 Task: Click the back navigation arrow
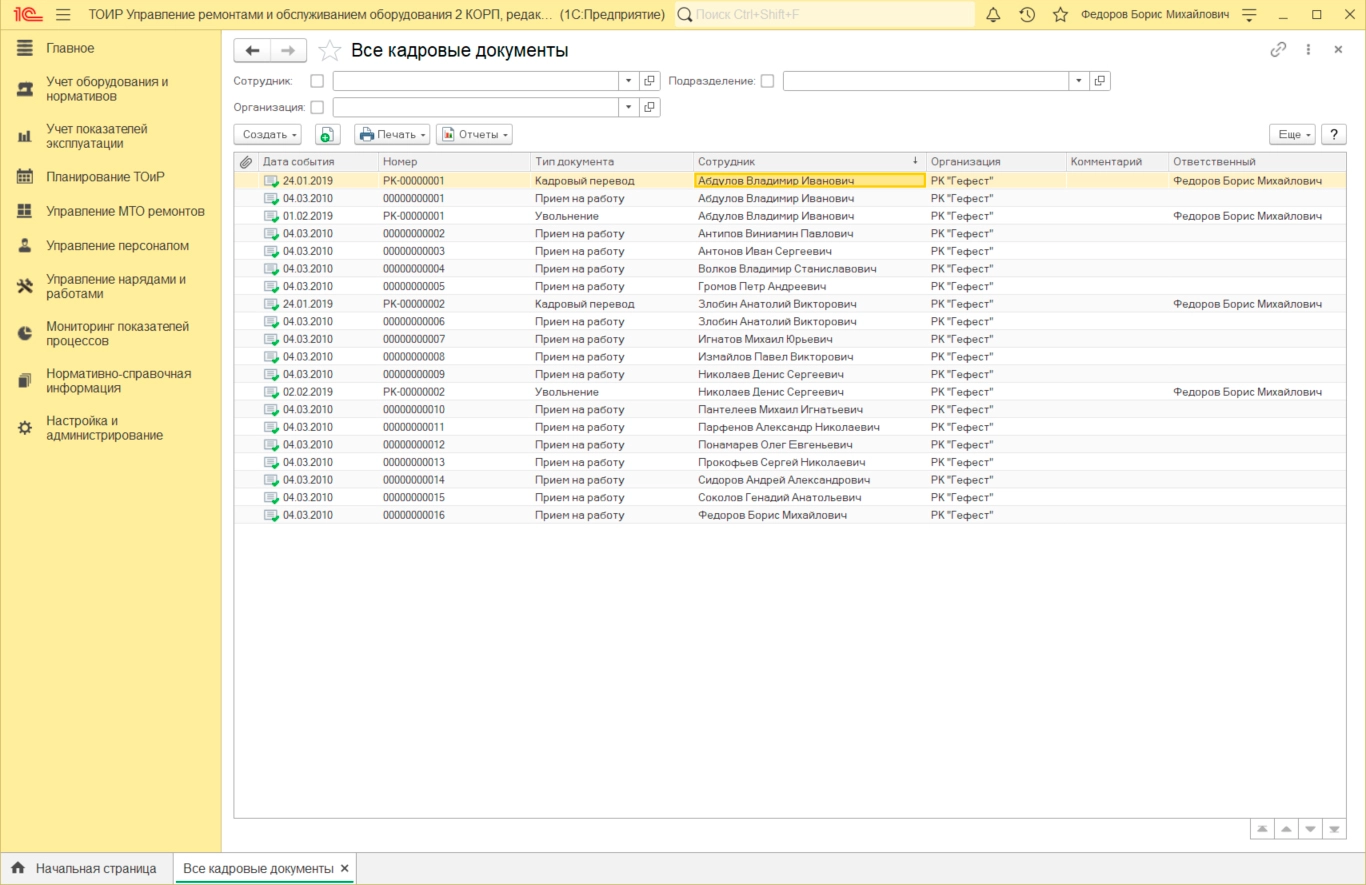[x=252, y=51]
